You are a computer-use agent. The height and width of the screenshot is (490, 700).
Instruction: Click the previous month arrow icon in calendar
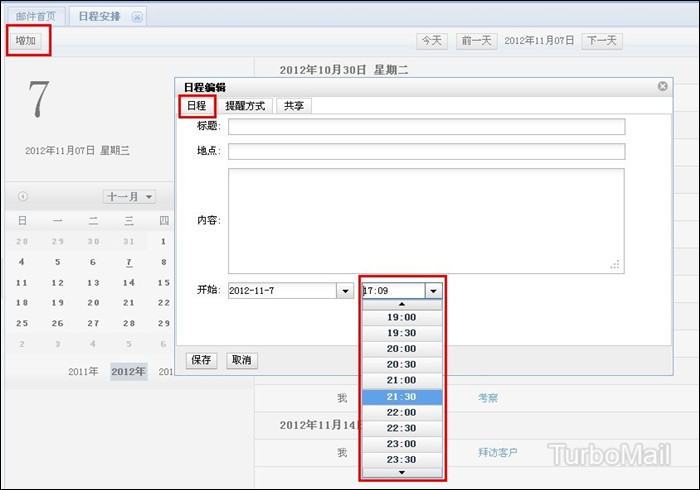(x=23, y=197)
